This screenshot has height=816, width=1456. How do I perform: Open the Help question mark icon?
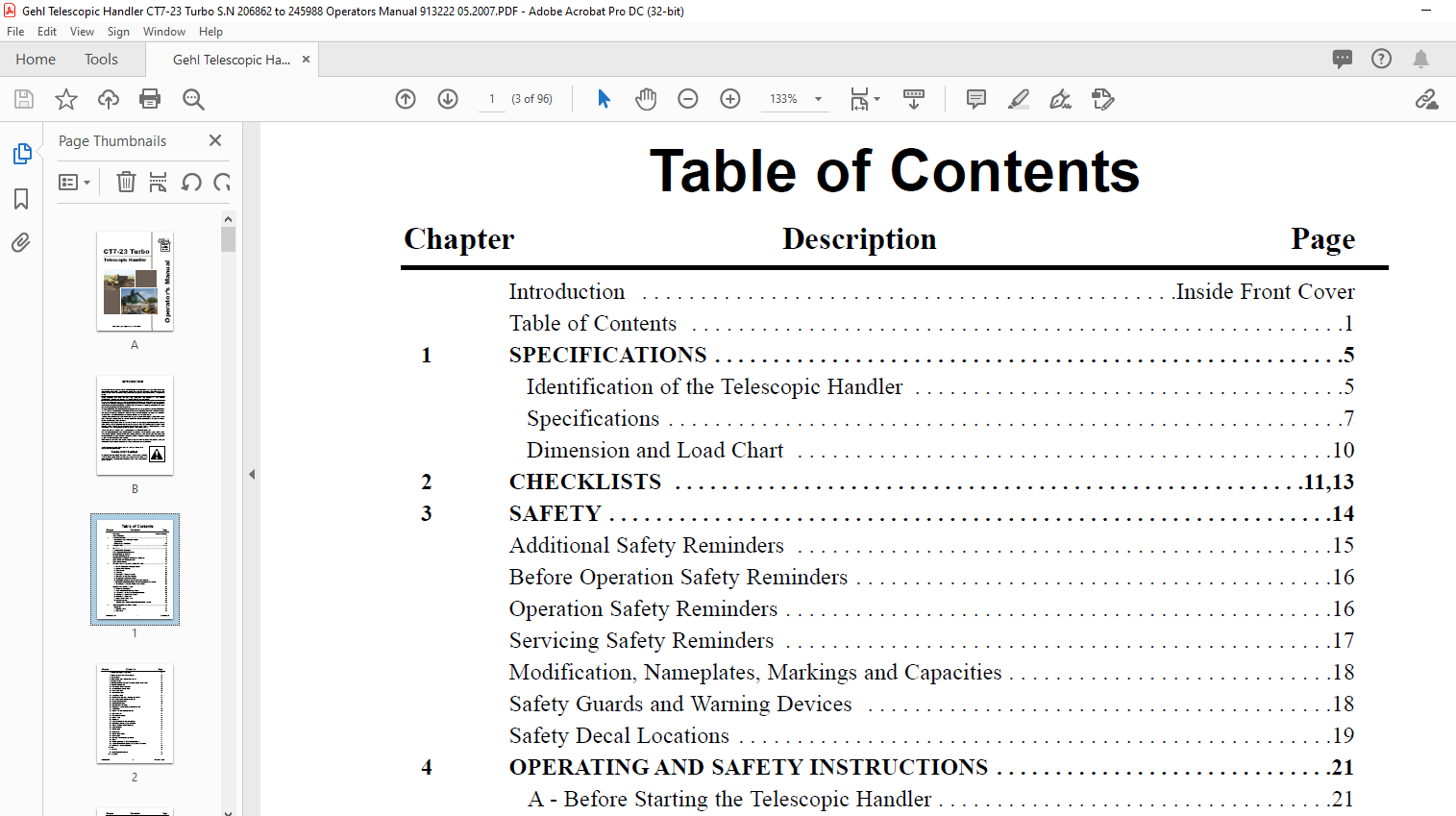click(x=1381, y=59)
